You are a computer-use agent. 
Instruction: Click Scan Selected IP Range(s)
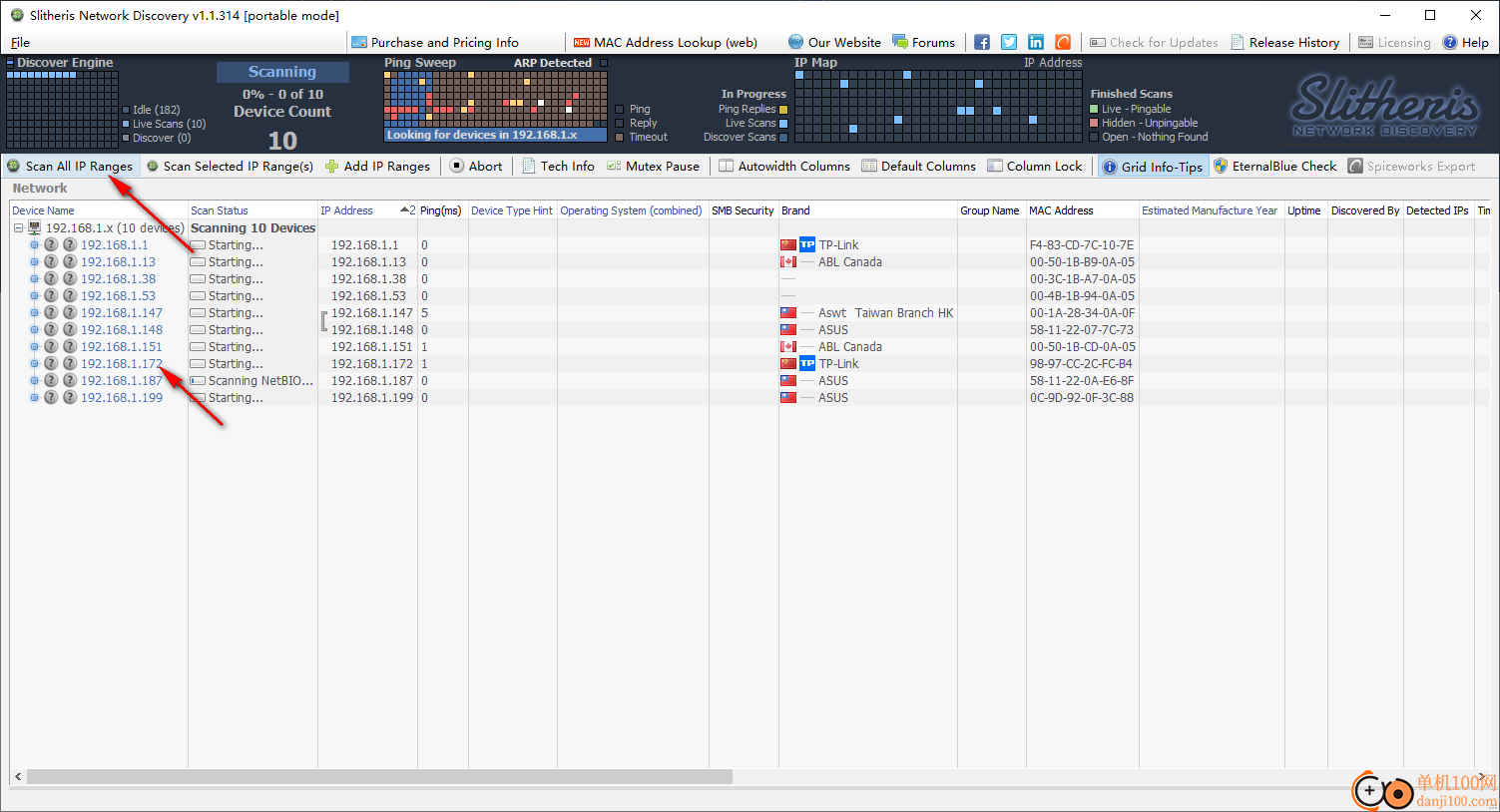[231, 167]
